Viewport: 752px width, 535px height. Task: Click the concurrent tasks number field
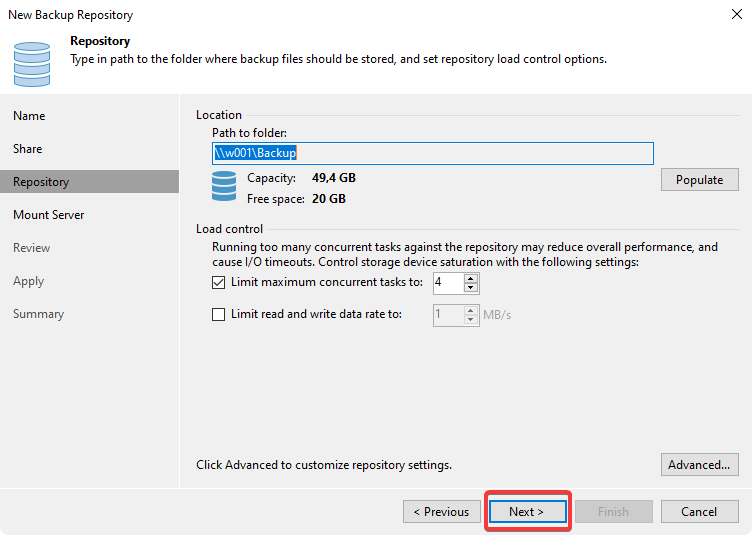coord(447,284)
